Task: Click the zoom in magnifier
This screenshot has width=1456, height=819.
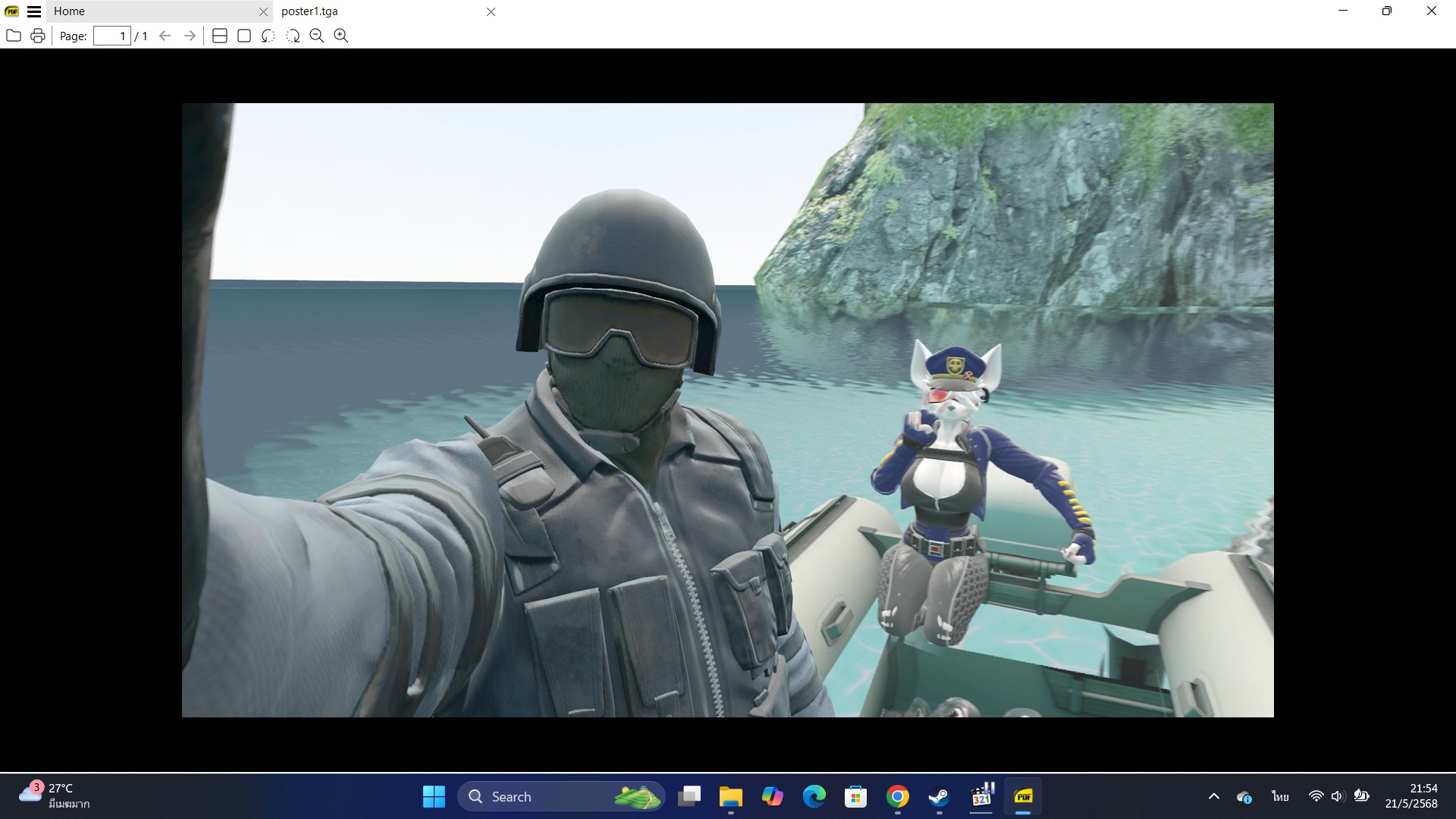Action: [341, 36]
